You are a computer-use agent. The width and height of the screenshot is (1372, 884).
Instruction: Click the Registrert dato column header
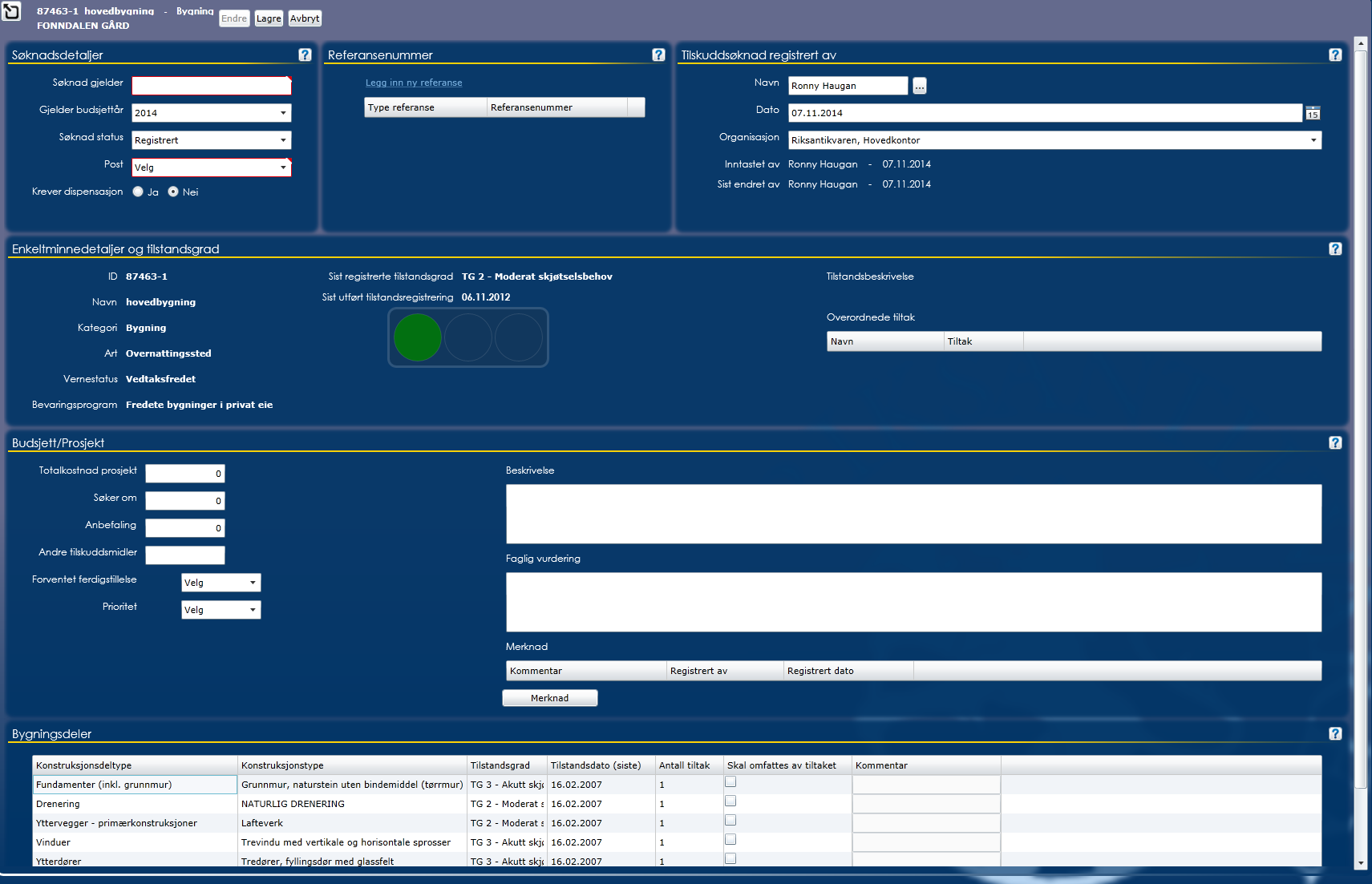point(848,671)
